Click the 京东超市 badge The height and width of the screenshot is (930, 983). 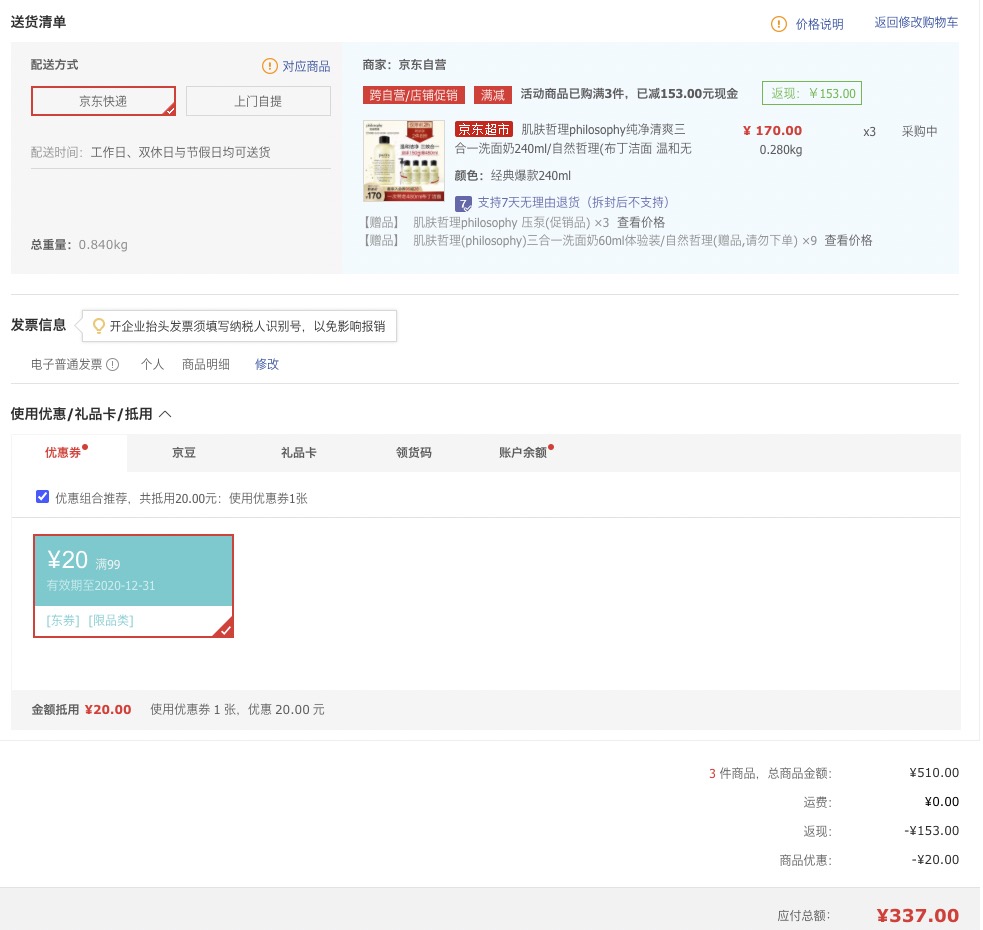484,129
